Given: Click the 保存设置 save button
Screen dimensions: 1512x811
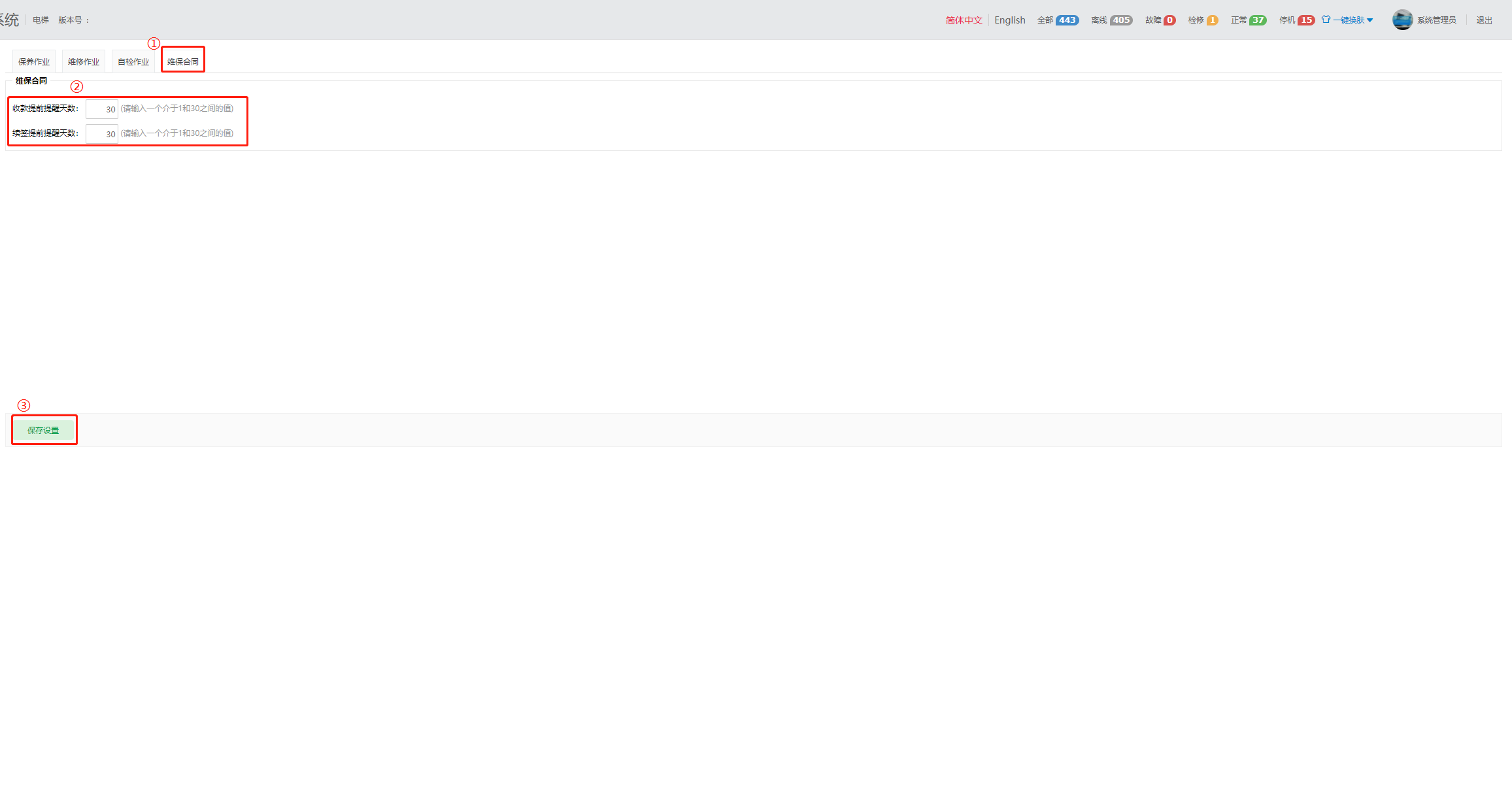Looking at the screenshot, I should [43, 430].
